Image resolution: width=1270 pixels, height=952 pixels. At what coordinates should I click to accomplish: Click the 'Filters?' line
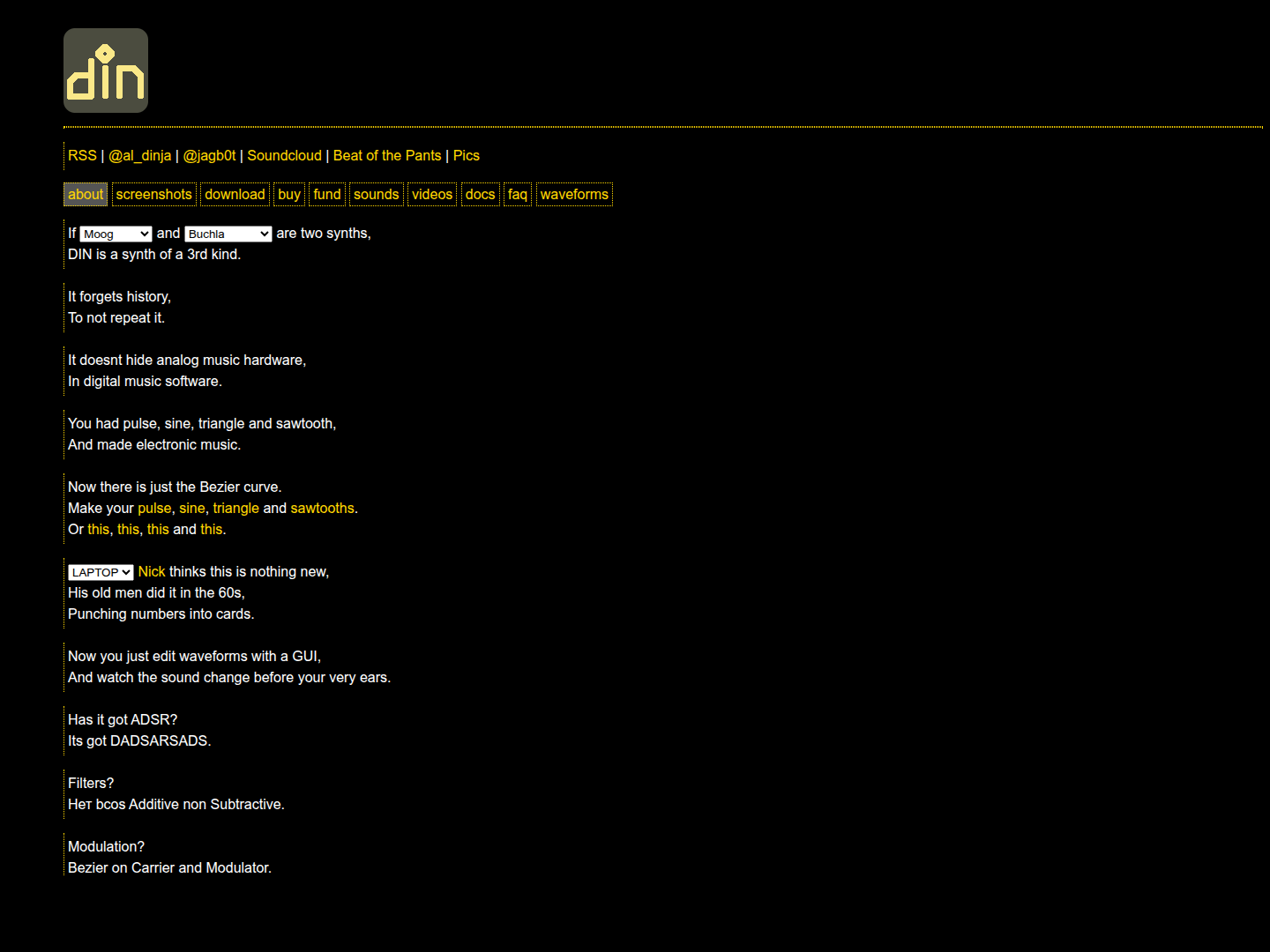pos(91,784)
